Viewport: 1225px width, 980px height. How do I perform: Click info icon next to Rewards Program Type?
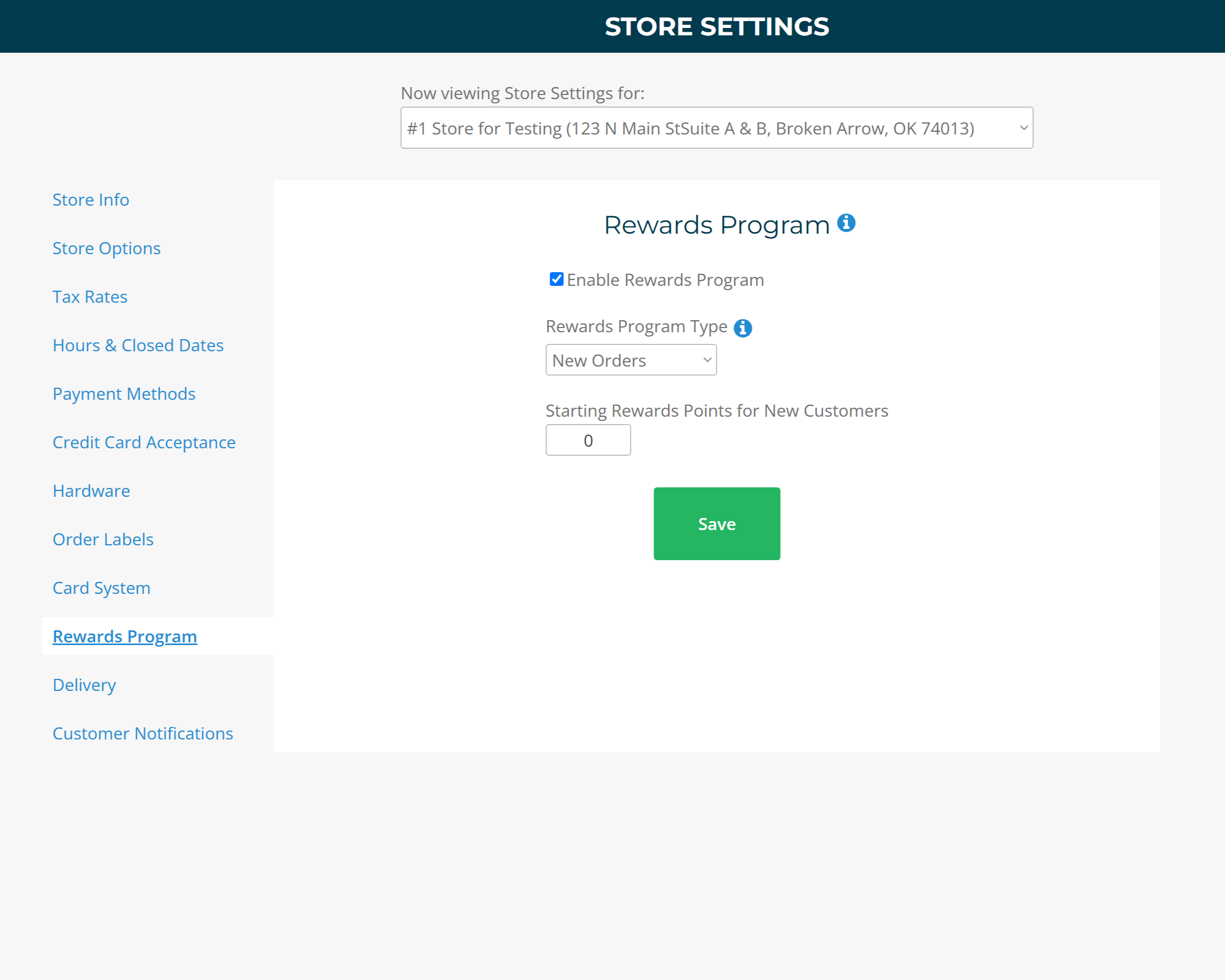point(743,328)
